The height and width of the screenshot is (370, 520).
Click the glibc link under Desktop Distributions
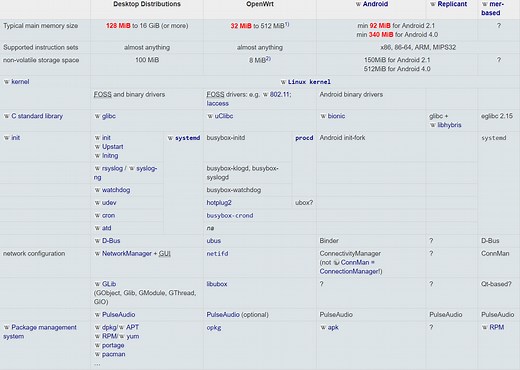109,116
